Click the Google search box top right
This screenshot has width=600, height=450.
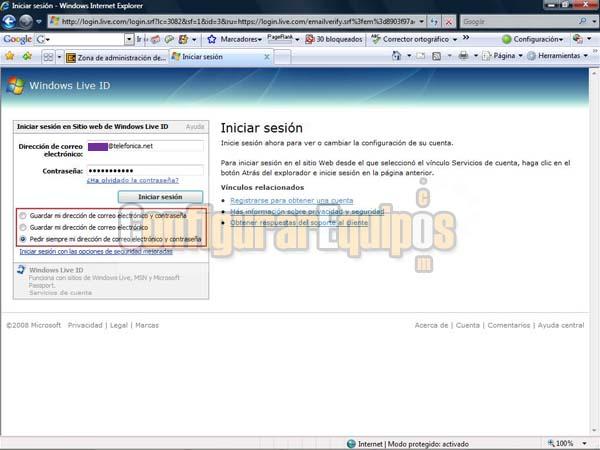click(520, 21)
